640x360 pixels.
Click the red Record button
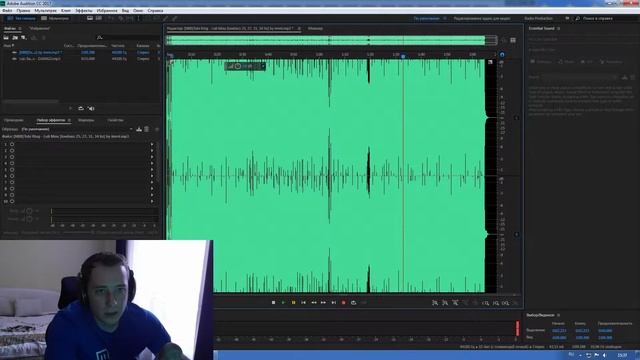pos(344,303)
